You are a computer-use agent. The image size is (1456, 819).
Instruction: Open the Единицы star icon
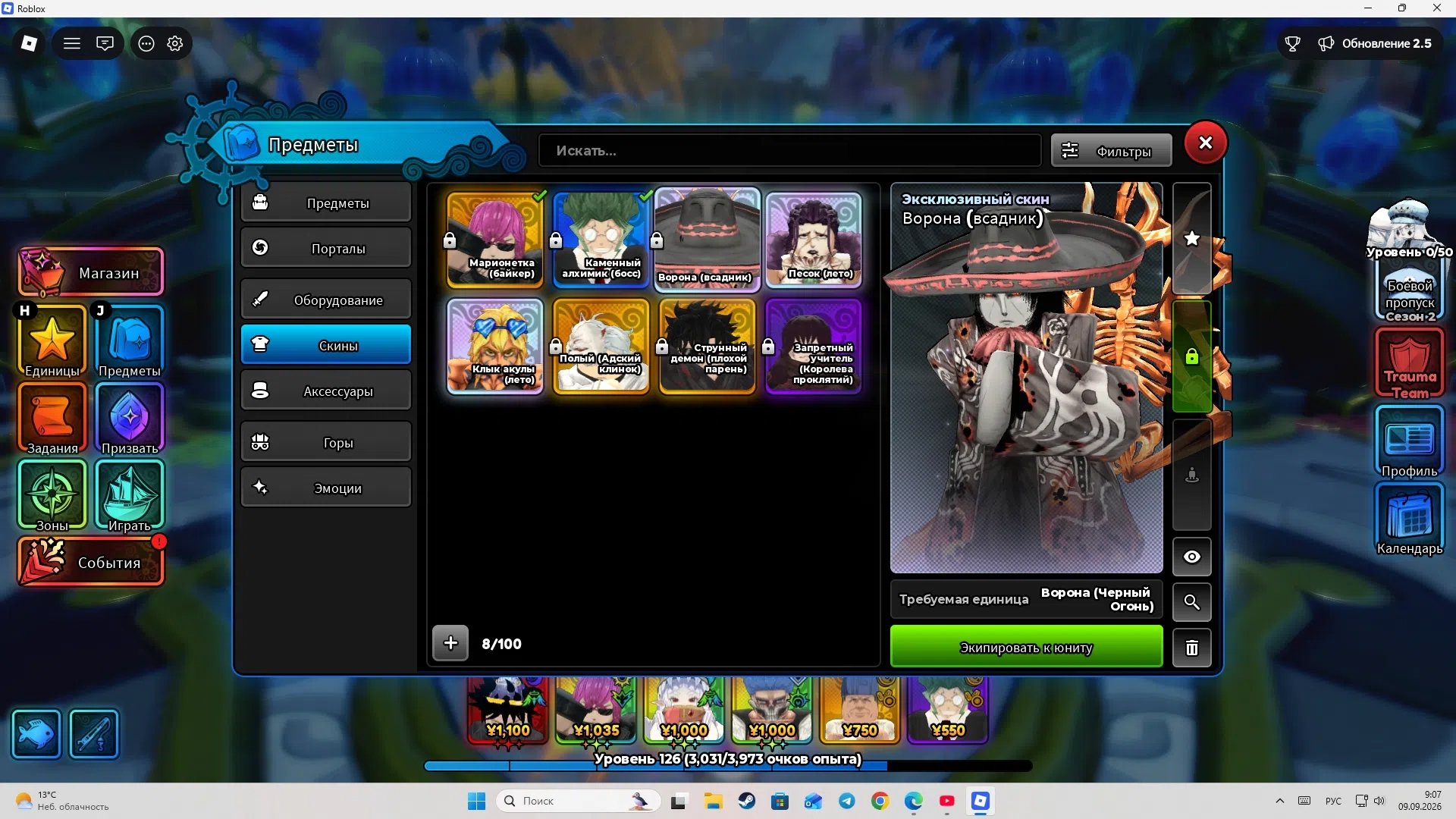pyautogui.click(x=52, y=341)
